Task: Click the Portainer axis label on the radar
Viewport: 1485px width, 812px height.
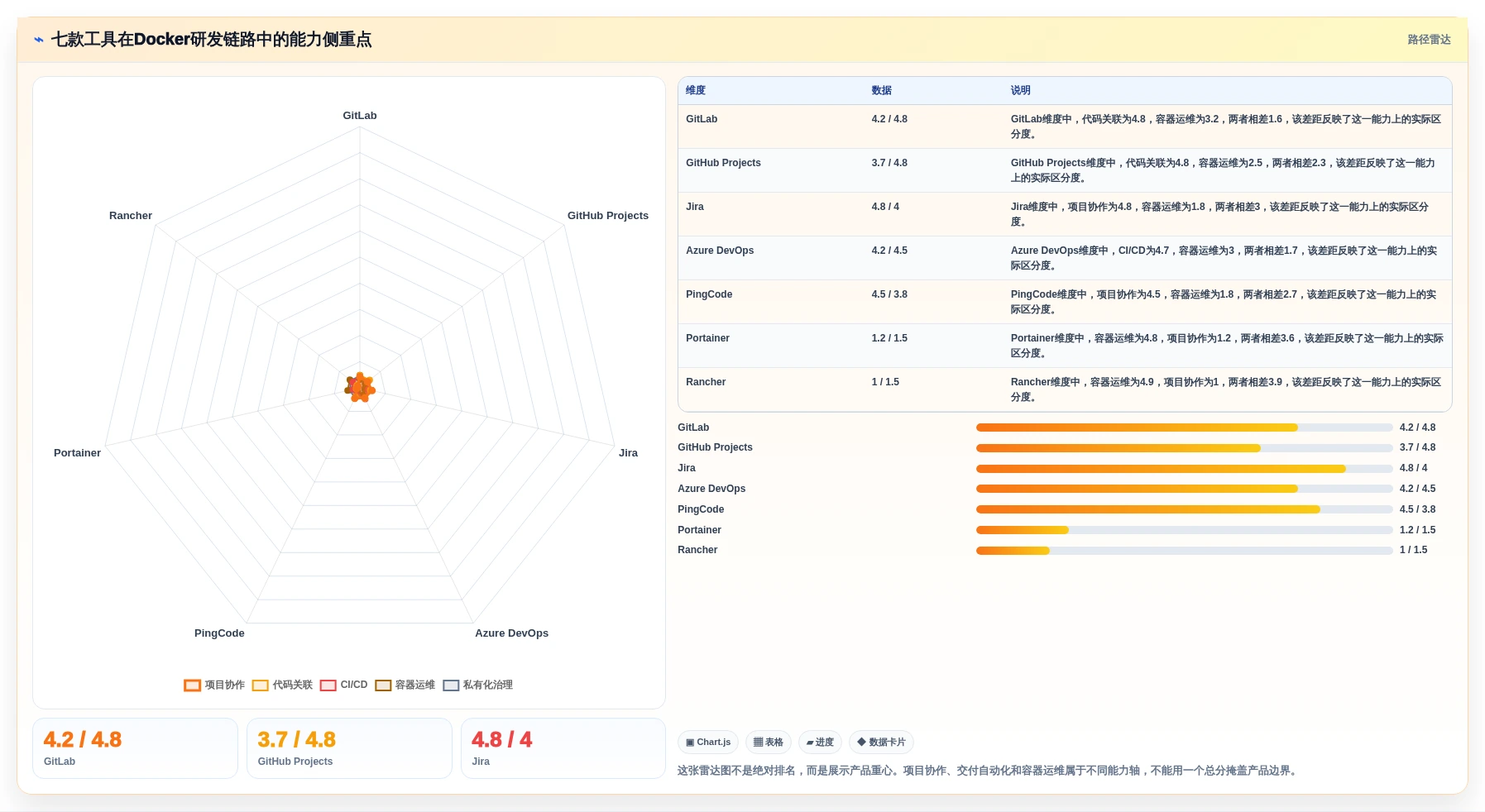Action: (x=77, y=453)
